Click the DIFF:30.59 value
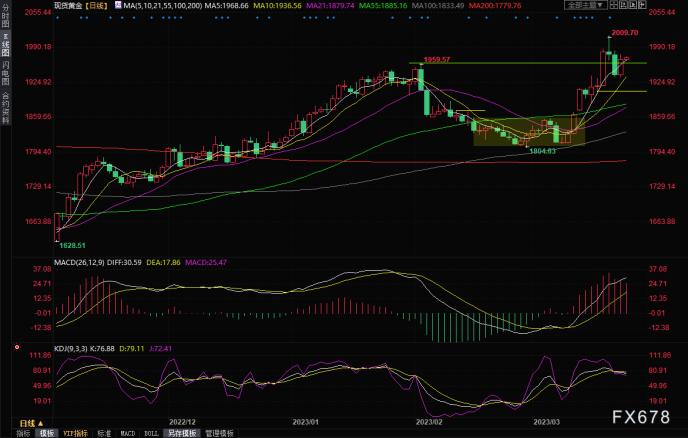This screenshot has height=438, width=688. coord(124,262)
